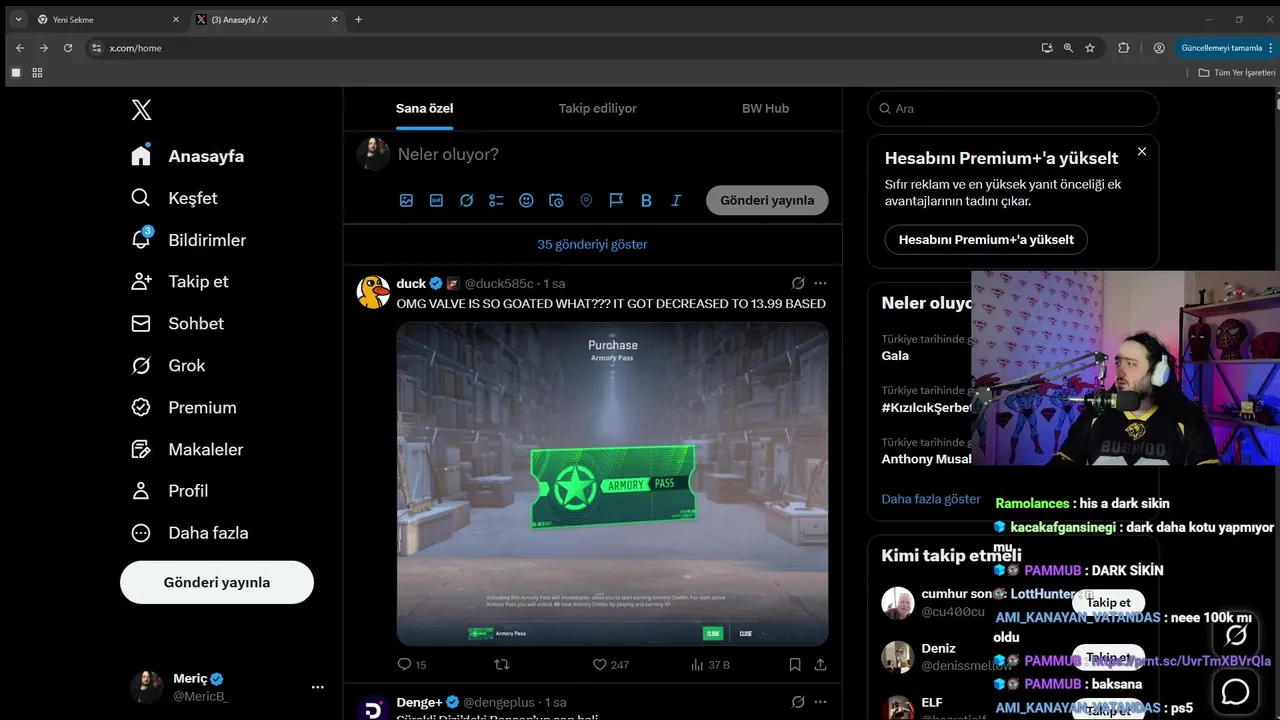Switch to the BW Hub tab
The height and width of the screenshot is (720, 1280).
[765, 108]
